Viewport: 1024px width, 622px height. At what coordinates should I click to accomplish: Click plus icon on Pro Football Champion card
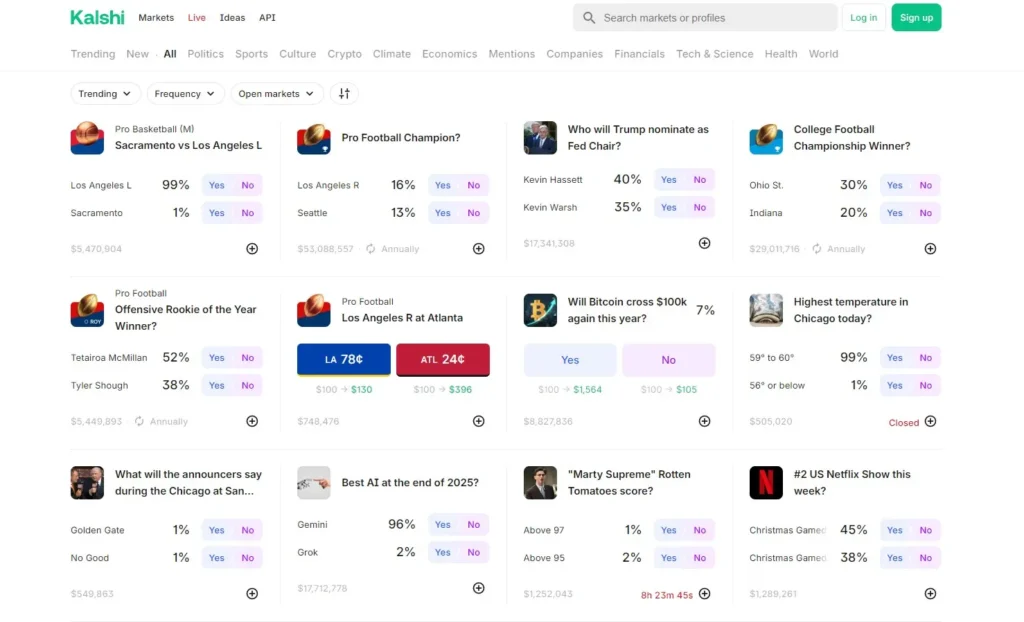coord(478,249)
